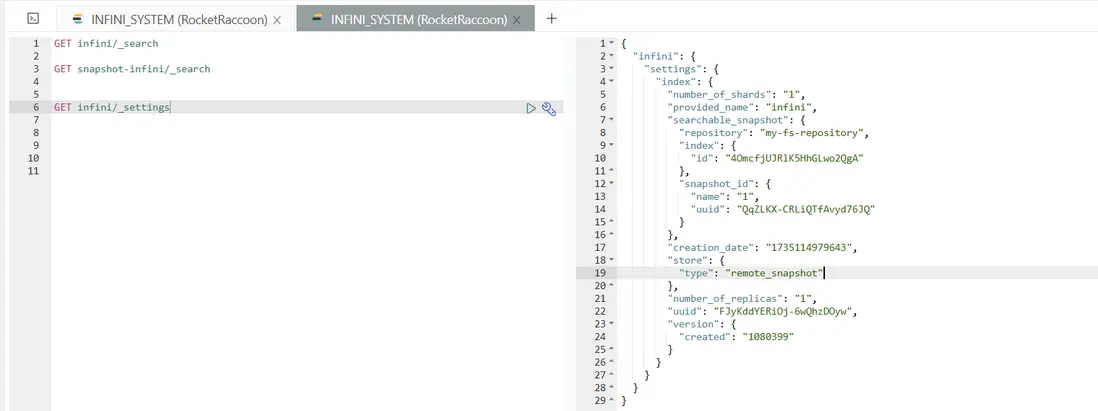Collapse the nested "index" object on line 9

612,145
